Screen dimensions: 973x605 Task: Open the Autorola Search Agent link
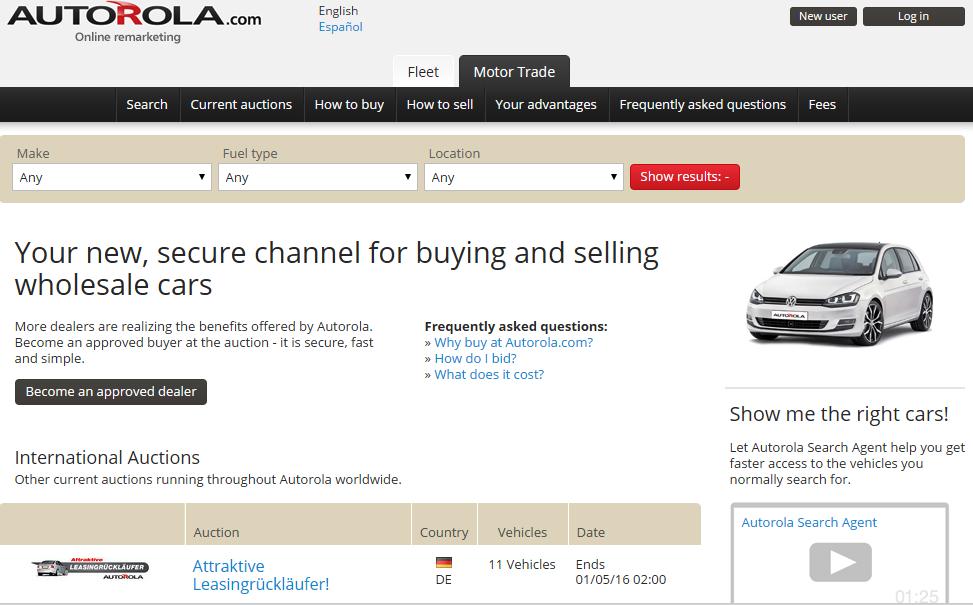[x=809, y=522]
